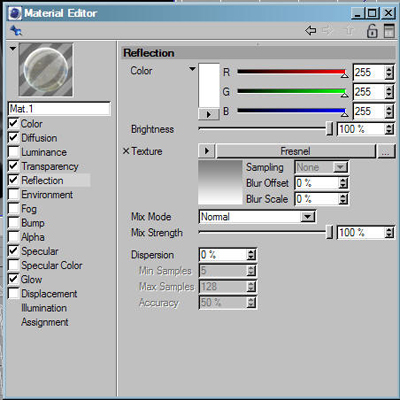Click the Reflection section header text
This screenshot has height=400, width=400.
(x=149, y=53)
